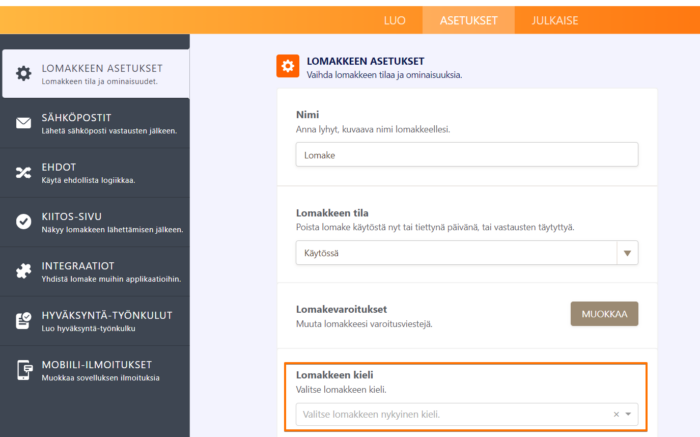Open the Käytössä status combo box

[x=455, y=254]
